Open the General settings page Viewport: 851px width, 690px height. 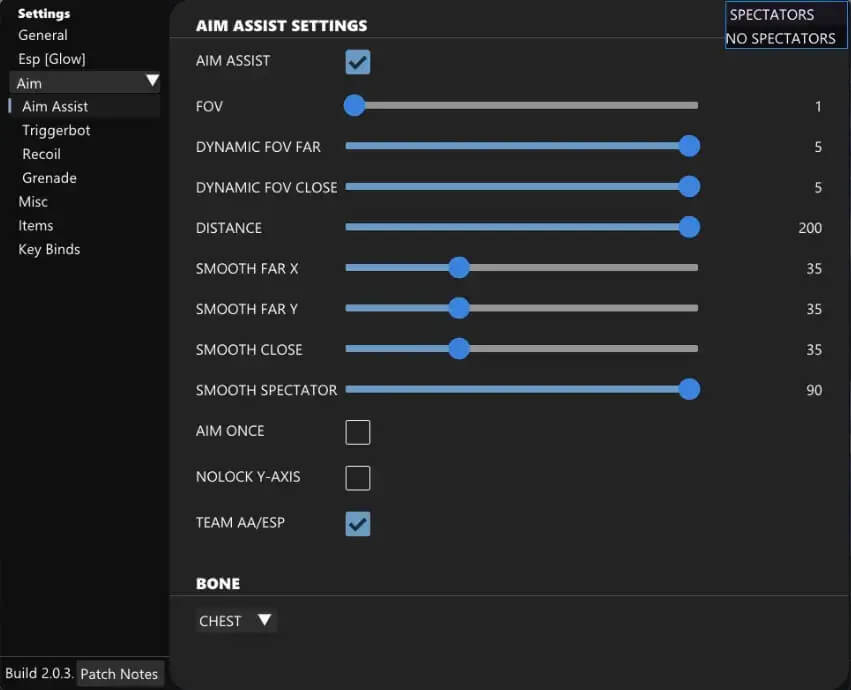coord(43,35)
